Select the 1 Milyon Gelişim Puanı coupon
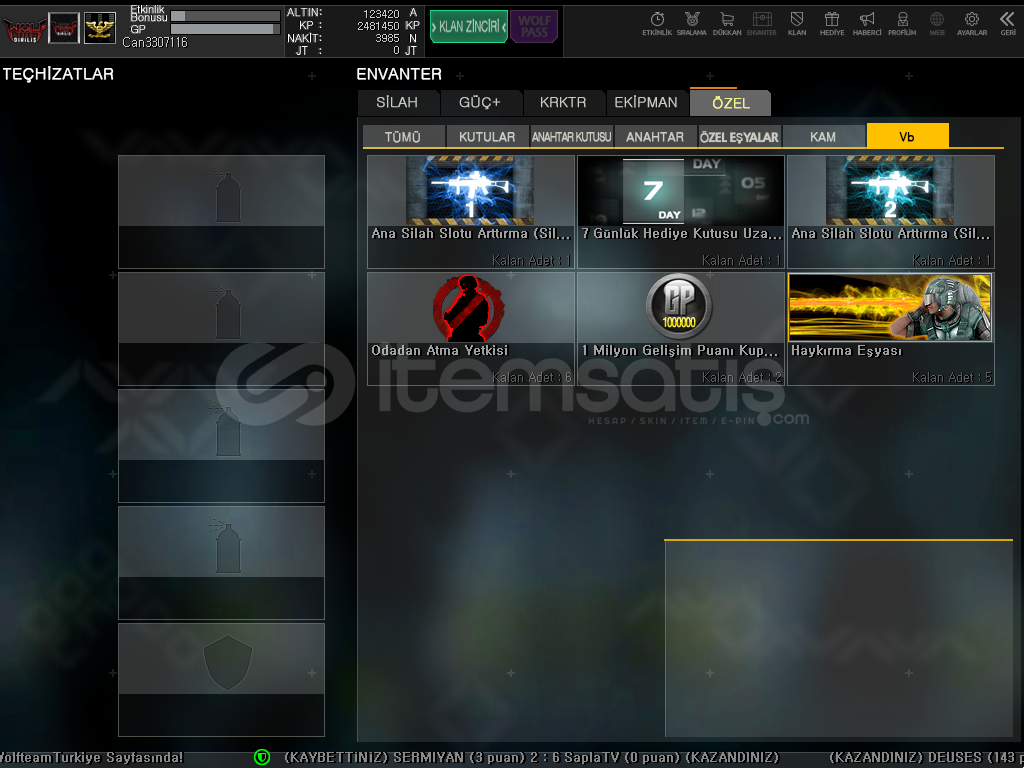The width and height of the screenshot is (1024, 768). 680,328
